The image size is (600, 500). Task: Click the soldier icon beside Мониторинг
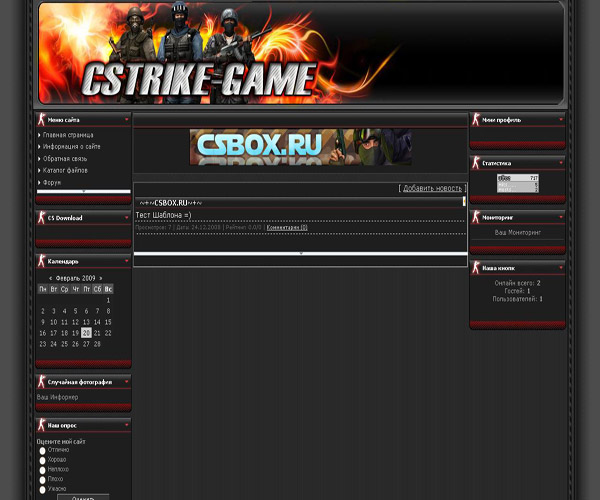point(476,217)
